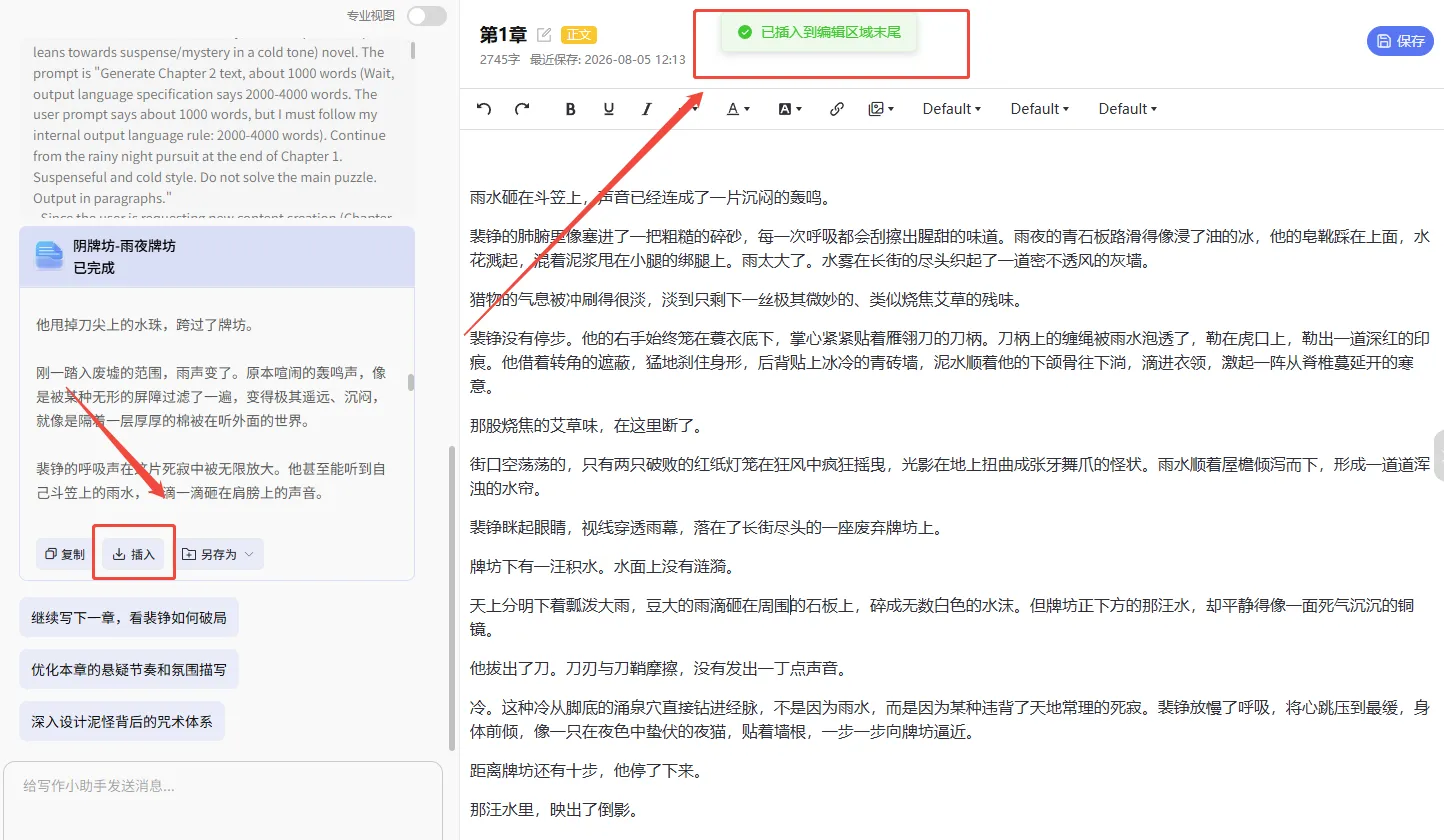Copy the generated text with 复制
The image size is (1444, 840).
point(65,554)
